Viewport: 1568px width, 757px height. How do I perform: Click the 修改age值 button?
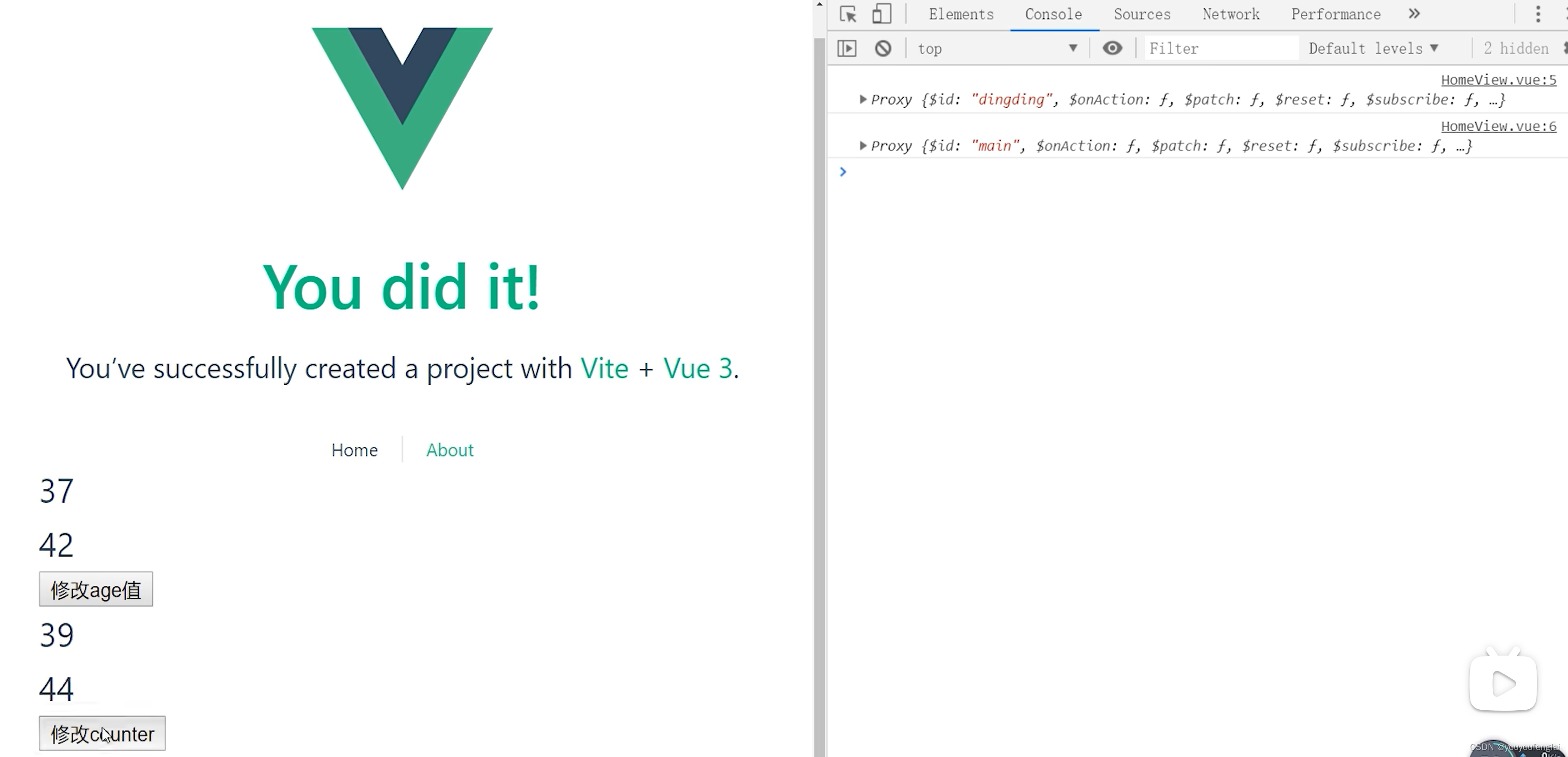(96, 589)
